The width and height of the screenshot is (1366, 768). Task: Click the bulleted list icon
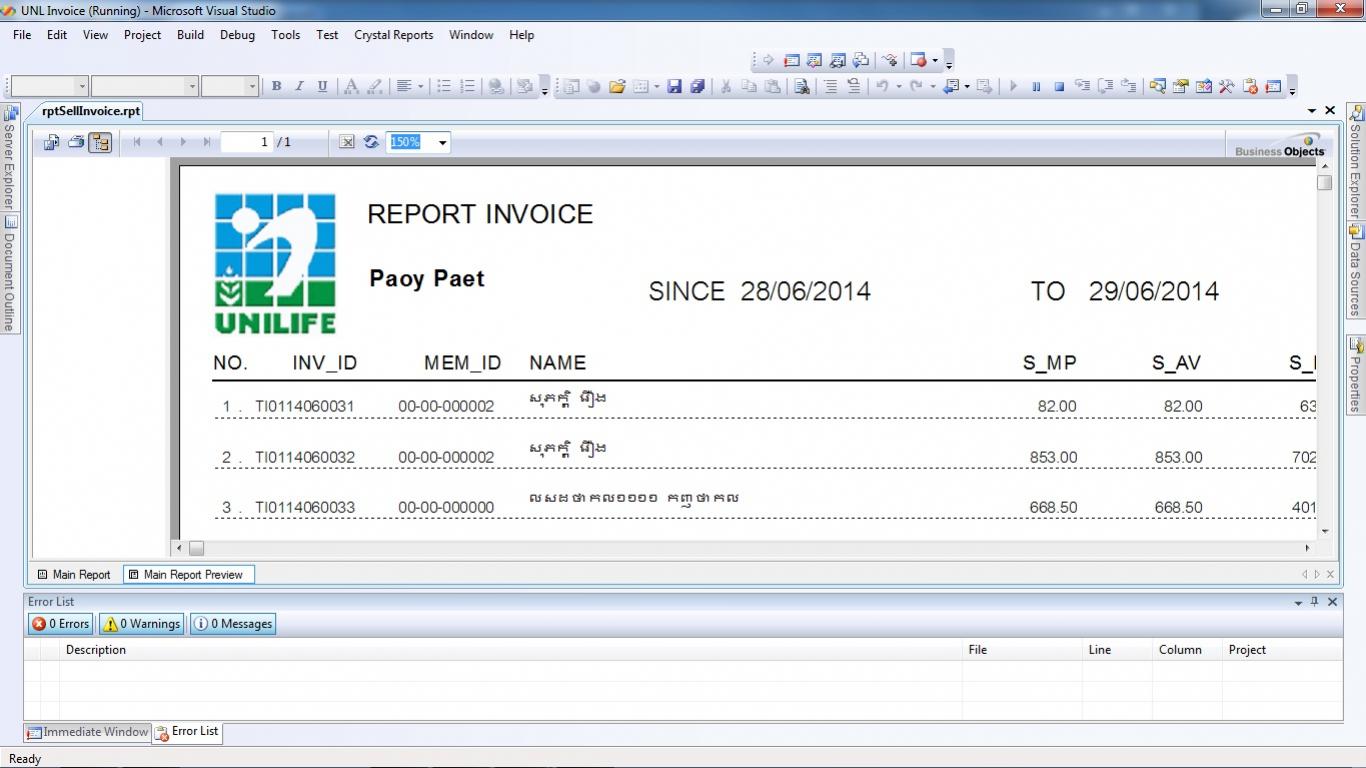click(444, 86)
